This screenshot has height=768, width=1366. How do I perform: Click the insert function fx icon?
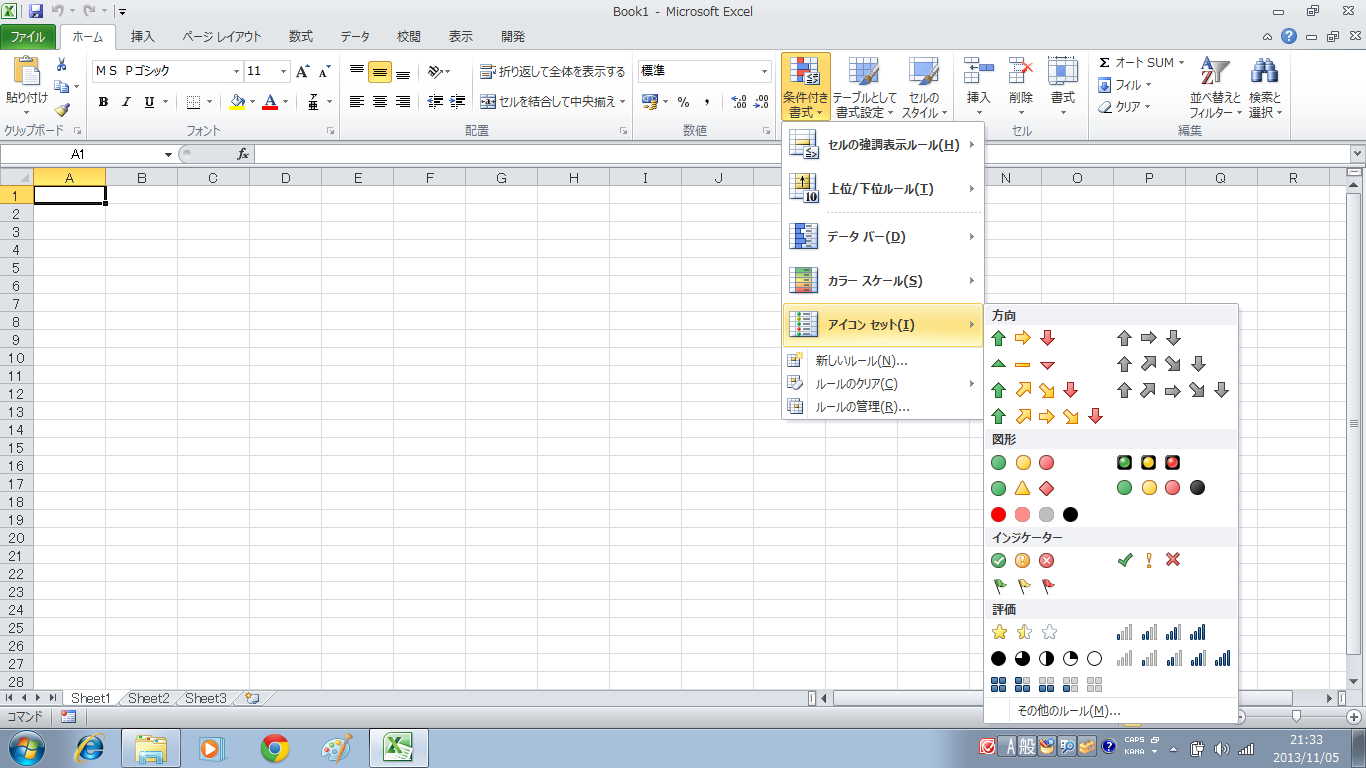243,154
